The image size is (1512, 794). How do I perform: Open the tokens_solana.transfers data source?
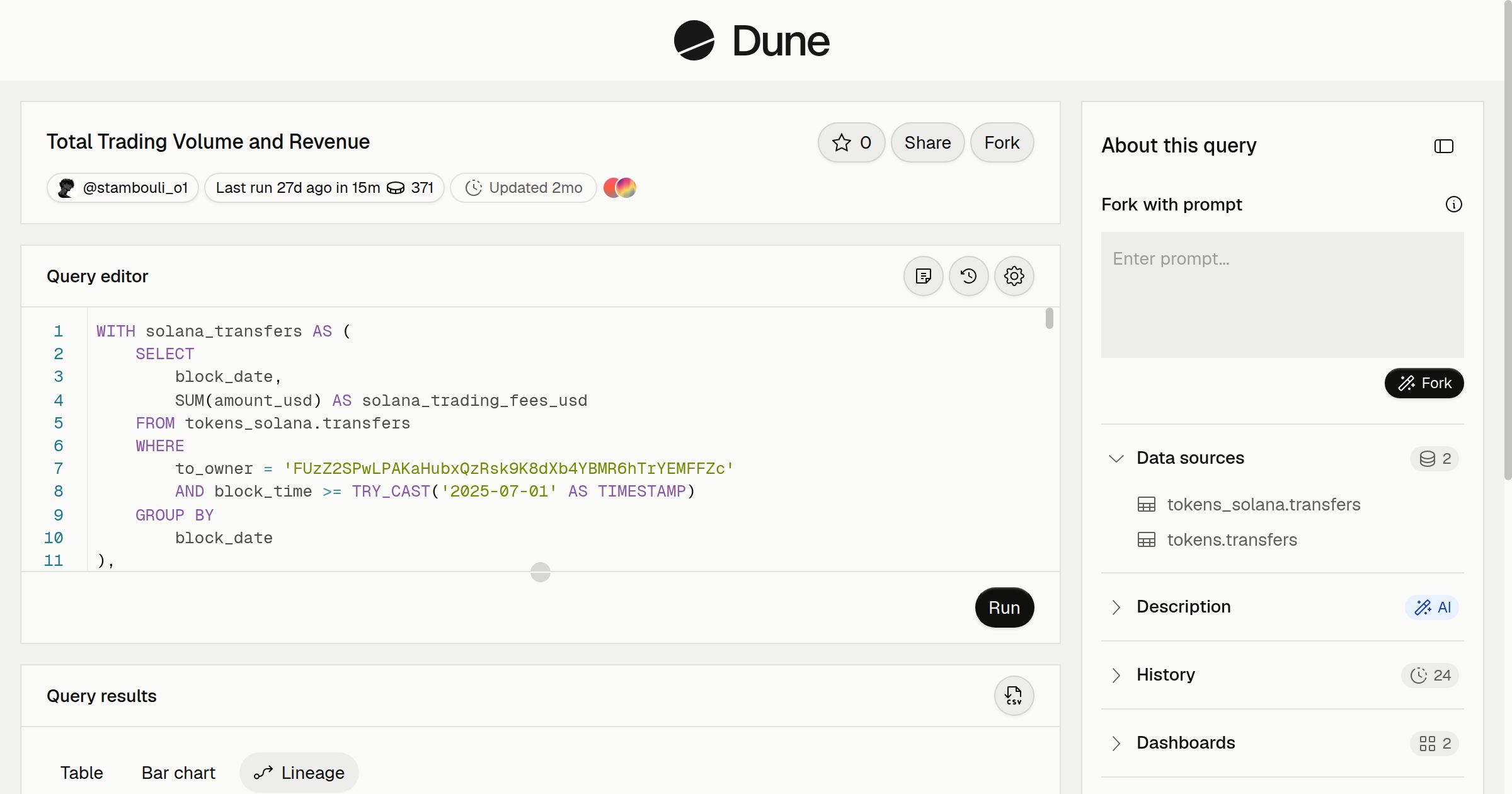pos(1263,505)
